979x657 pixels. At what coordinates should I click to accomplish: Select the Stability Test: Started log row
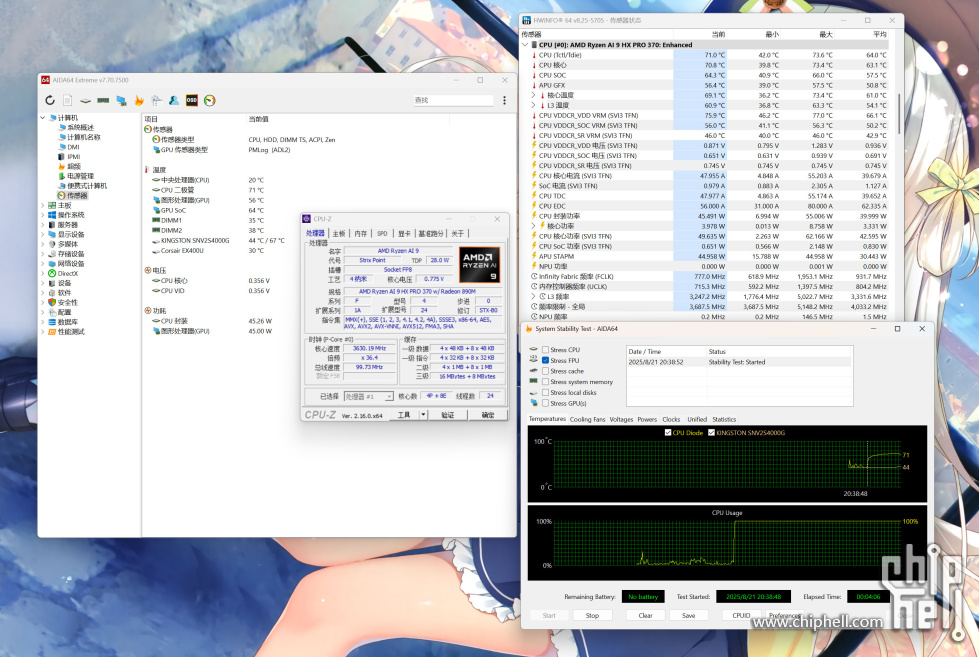pyautogui.click(x=739, y=362)
